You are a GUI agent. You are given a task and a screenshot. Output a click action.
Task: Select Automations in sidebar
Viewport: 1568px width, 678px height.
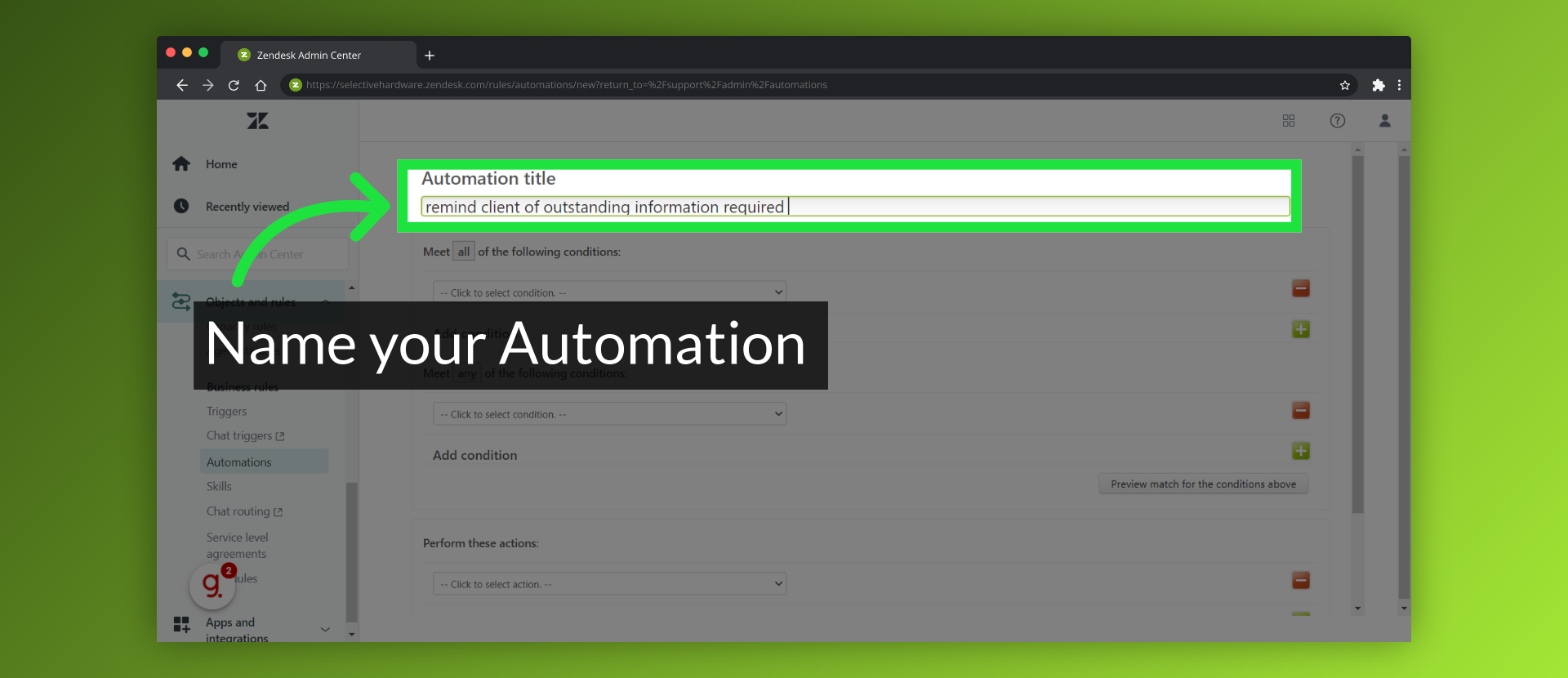coord(264,462)
